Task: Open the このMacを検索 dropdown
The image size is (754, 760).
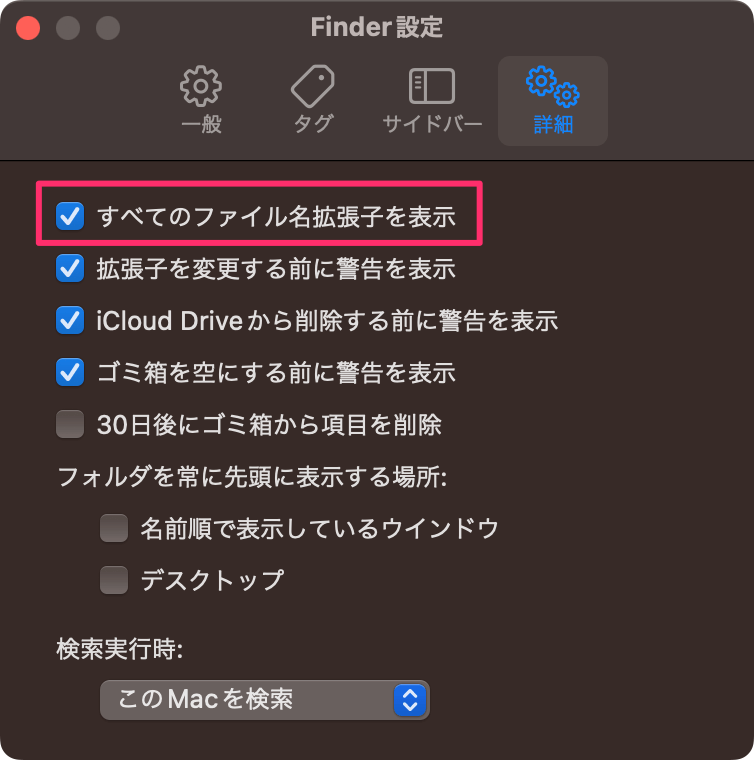Action: click(x=265, y=700)
